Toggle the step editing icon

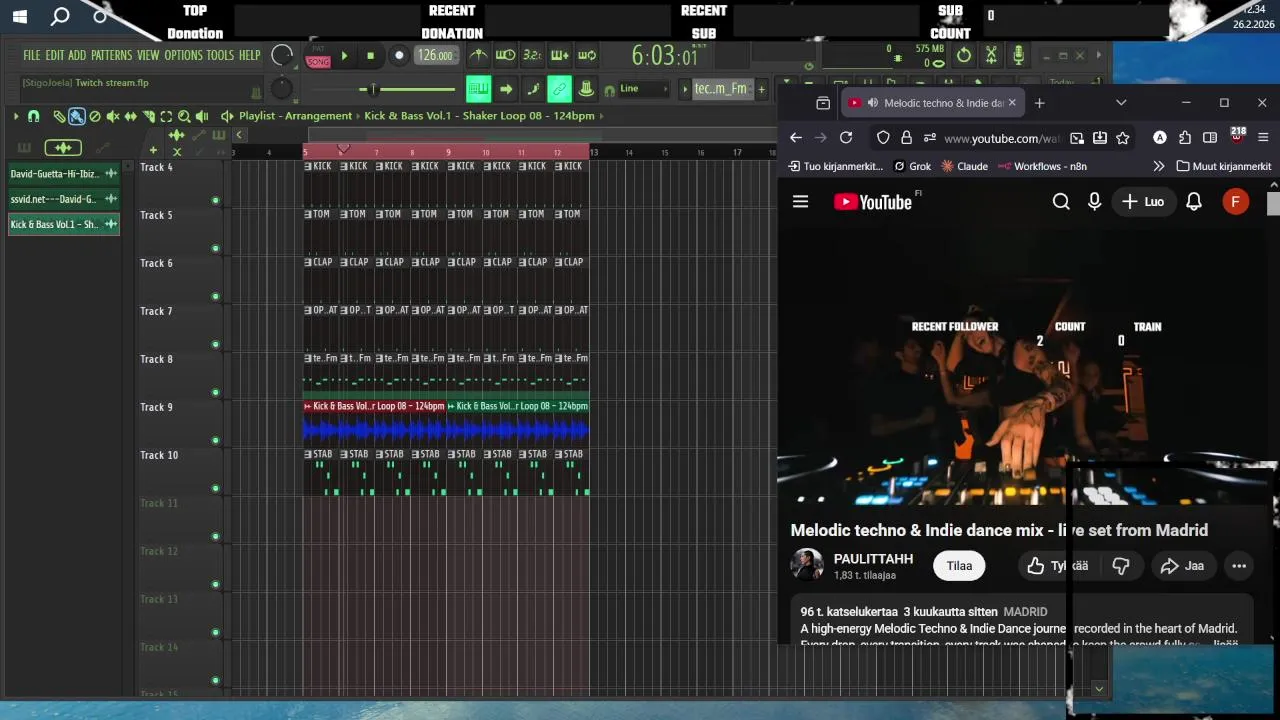[533, 89]
